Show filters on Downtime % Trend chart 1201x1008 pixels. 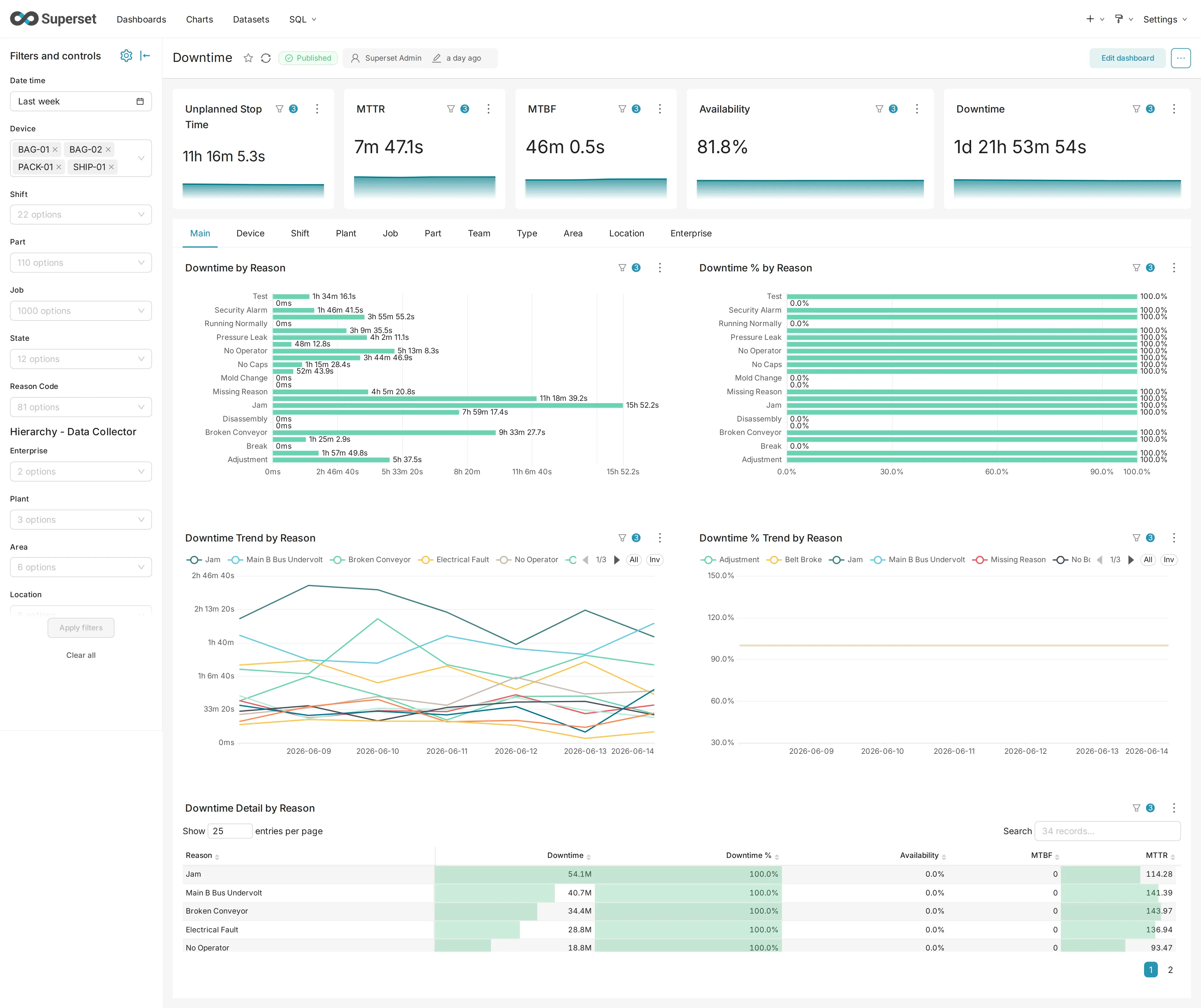point(1144,538)
